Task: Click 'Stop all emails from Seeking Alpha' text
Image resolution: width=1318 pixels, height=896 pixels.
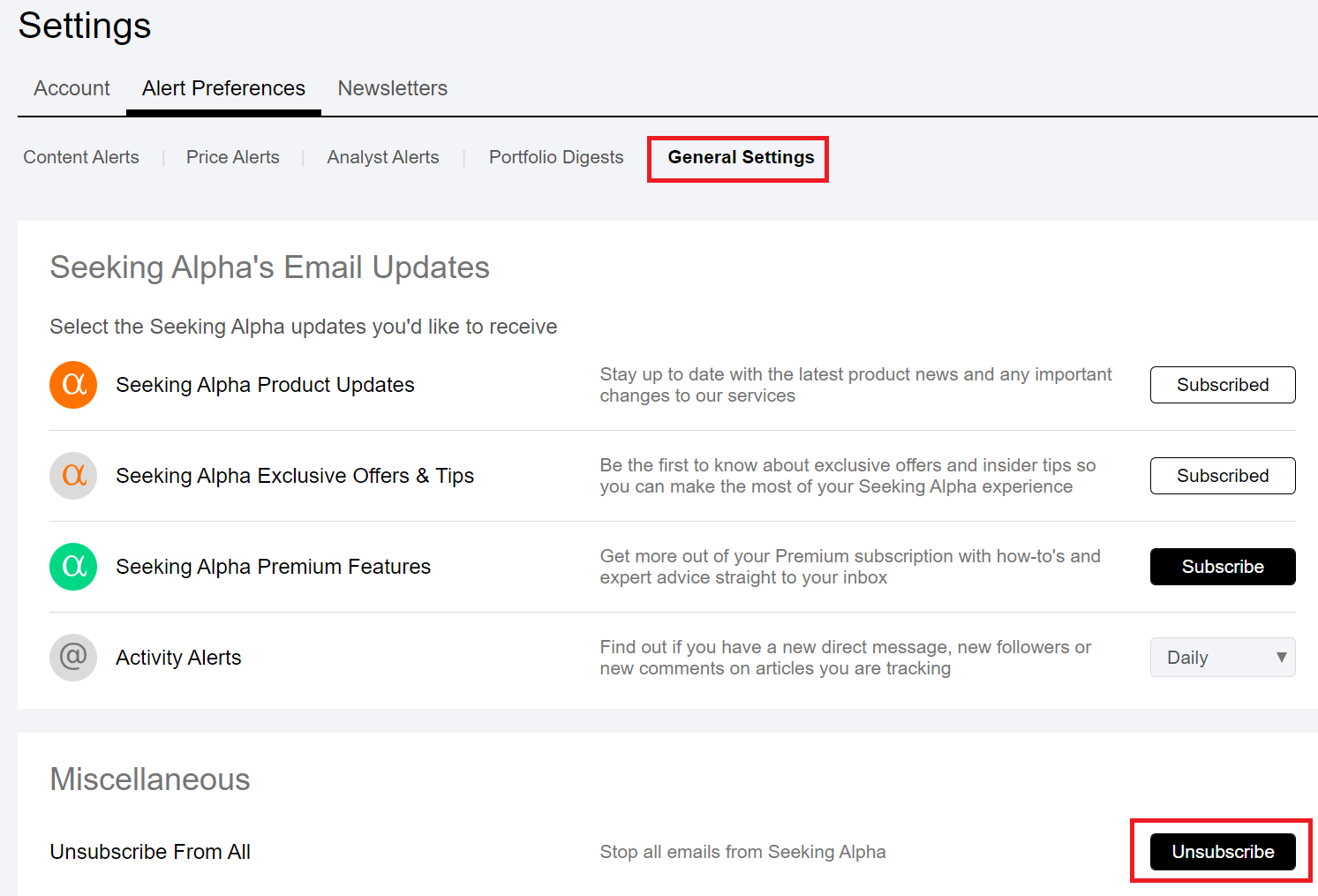Action: click(x=742, y=852)
